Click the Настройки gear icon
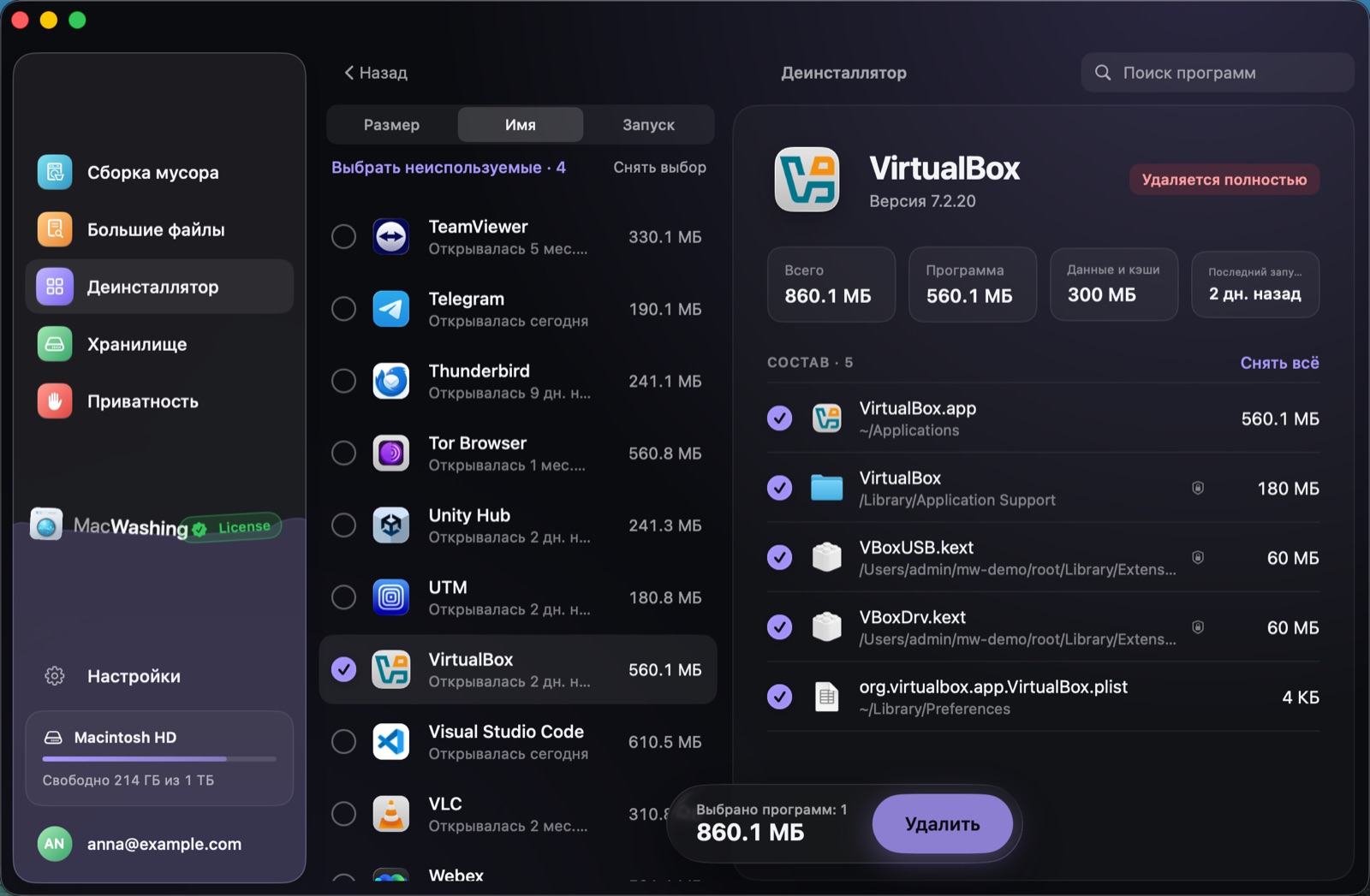The image size is (1370, 896). [x=55, y=676]
